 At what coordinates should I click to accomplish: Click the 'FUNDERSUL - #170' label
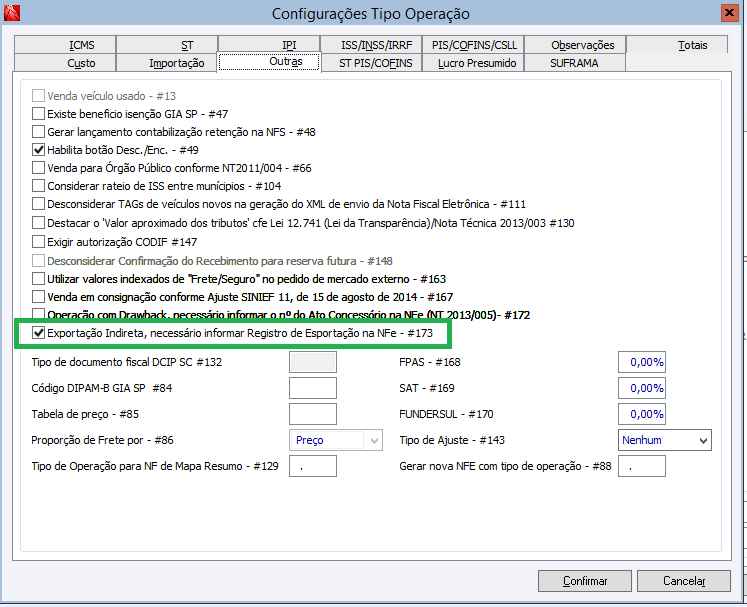tap(446, 414)
